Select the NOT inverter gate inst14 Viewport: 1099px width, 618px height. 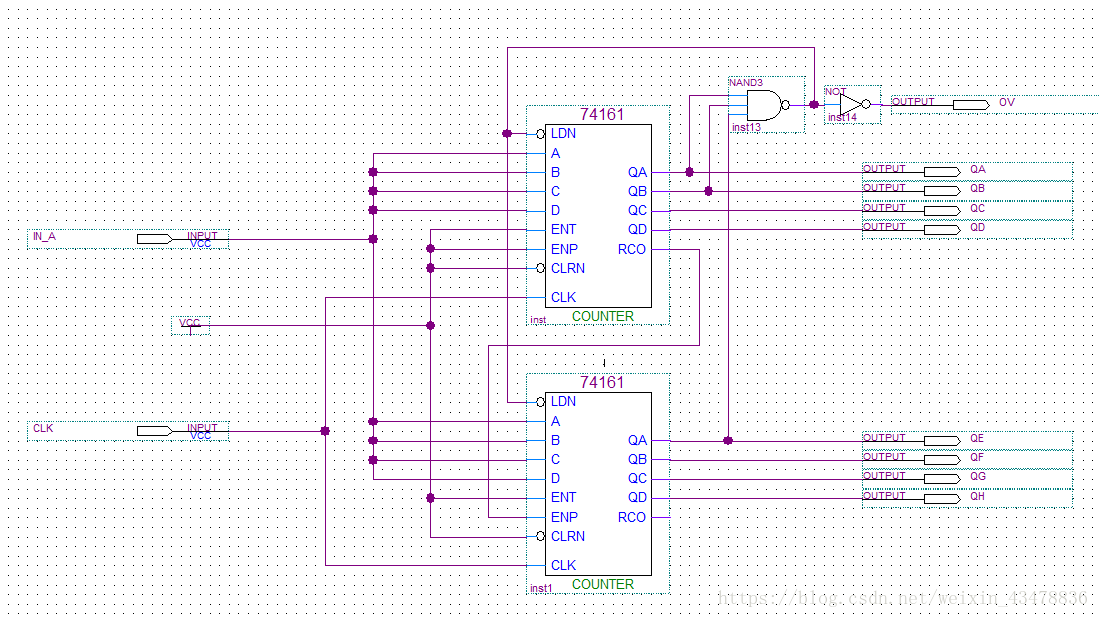(x=854, y=104)
